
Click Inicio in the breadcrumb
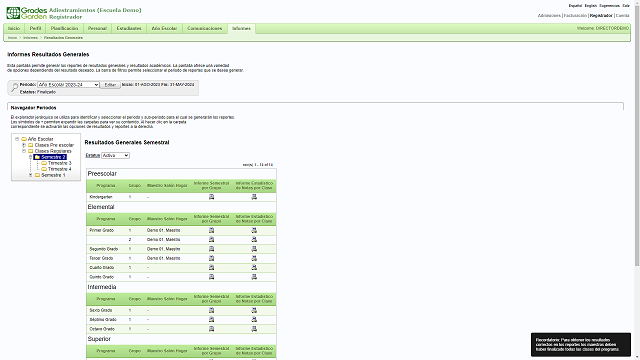13,38
